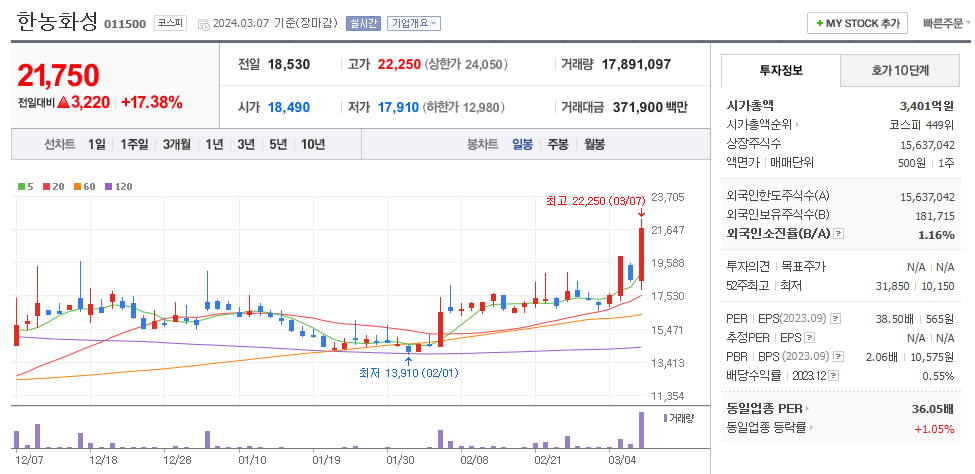The height and width of the screenshot is (474, 975).
Task: Click the 코스피 market badge
Action: (170, 24)
